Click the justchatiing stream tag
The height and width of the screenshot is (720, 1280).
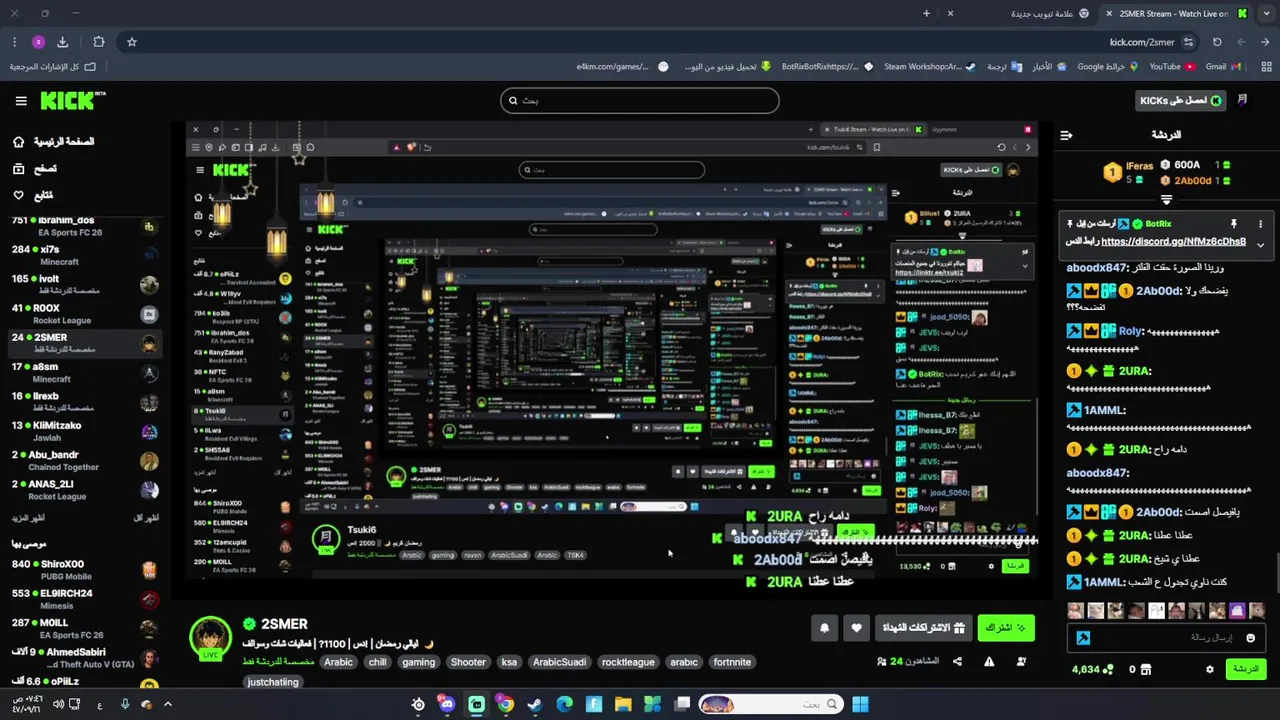pos(272,682)
